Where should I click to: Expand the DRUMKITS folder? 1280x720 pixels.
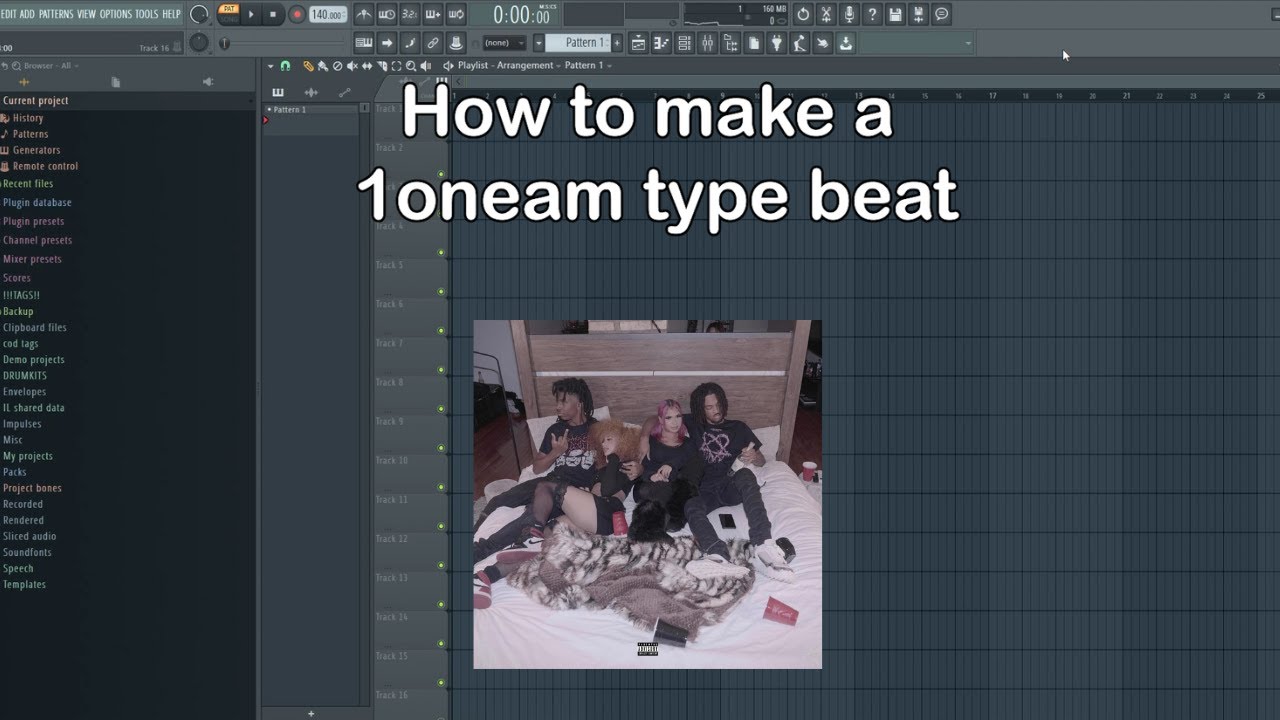[25, 376]
